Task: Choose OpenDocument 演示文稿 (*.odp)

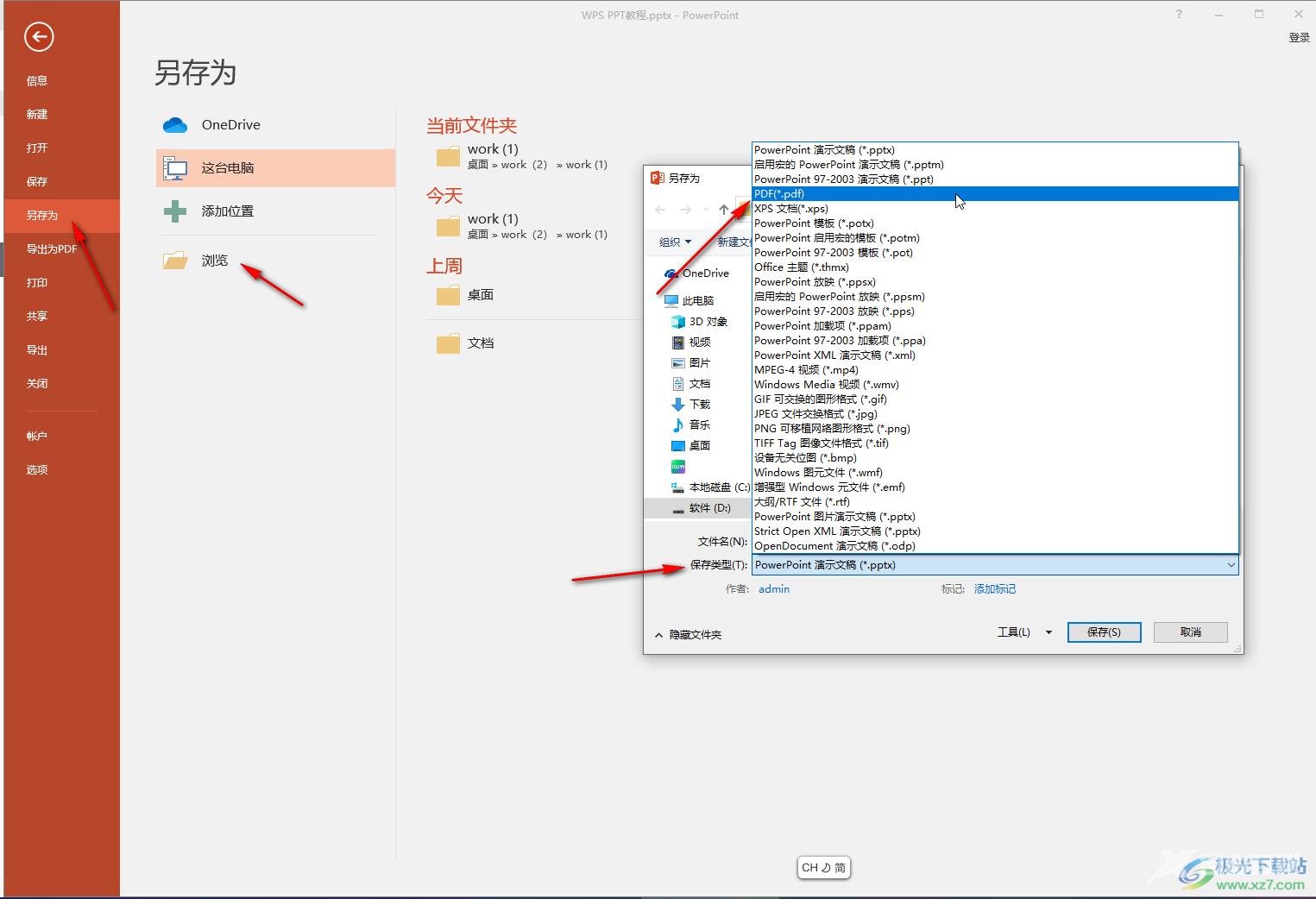Action: (x=996, y=546)
